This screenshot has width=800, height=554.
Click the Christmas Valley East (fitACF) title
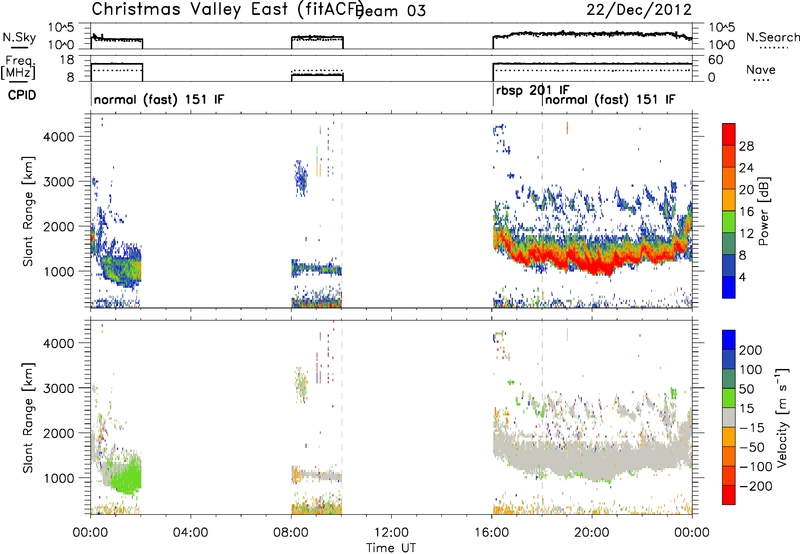point(227,10)
